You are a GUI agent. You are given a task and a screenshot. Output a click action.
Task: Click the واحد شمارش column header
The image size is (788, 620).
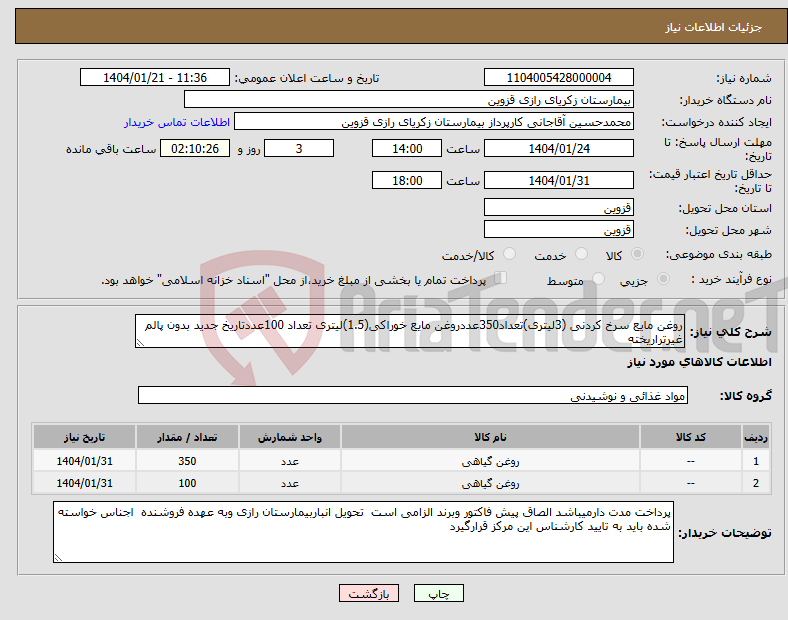coord(289,437)
